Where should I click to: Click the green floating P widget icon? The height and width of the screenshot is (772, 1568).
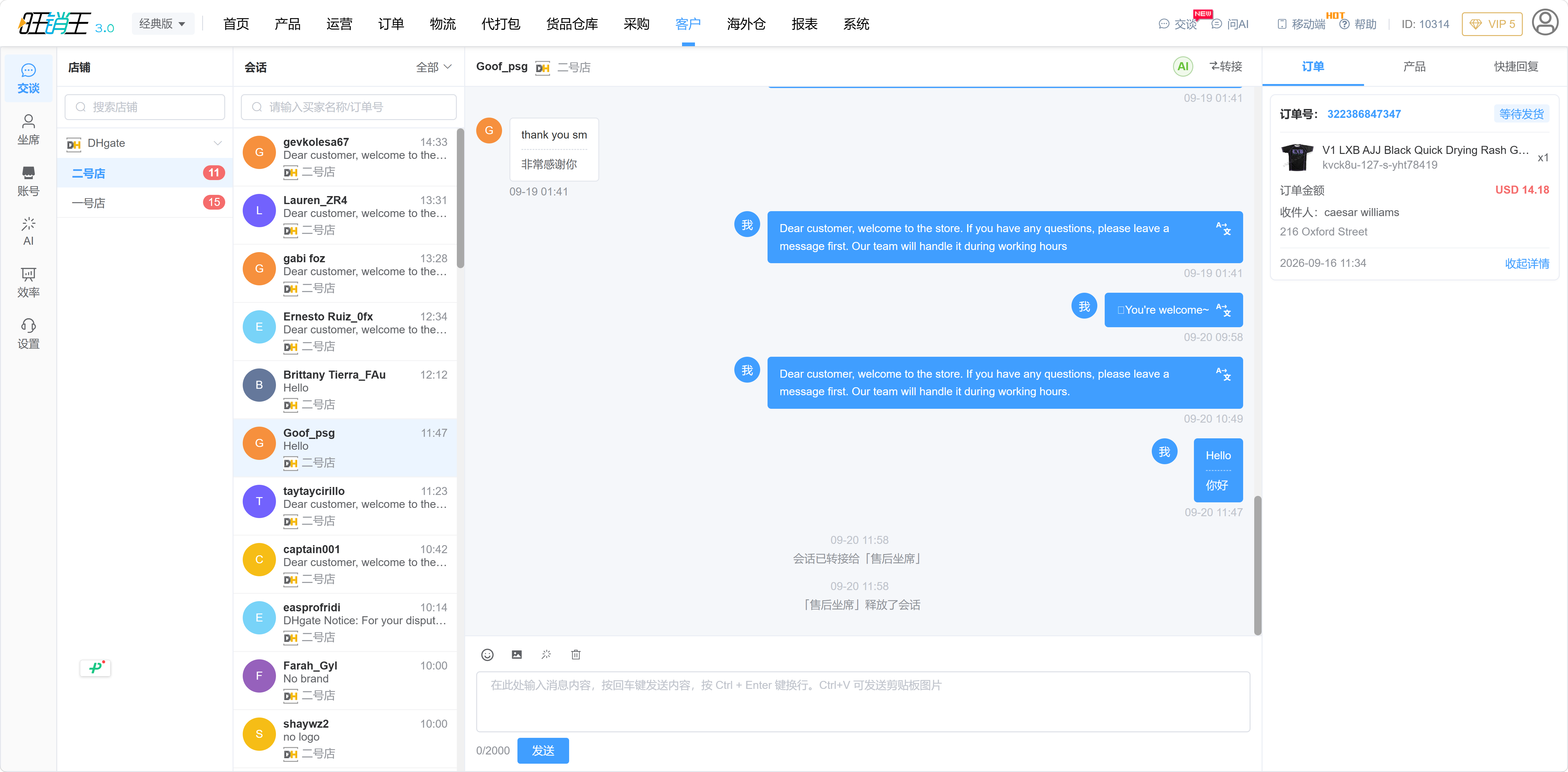[x=96, y=668]
